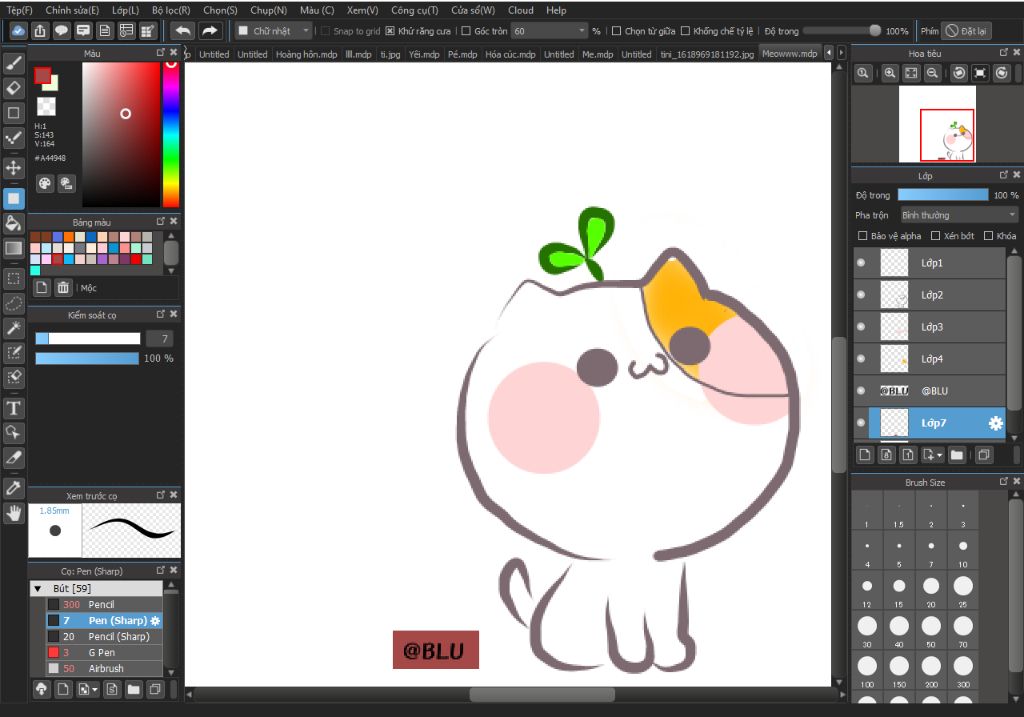The width and height of the screenshot is (1024, 717).
Task: Click the cloud save icon
Action: coord(18,31)
